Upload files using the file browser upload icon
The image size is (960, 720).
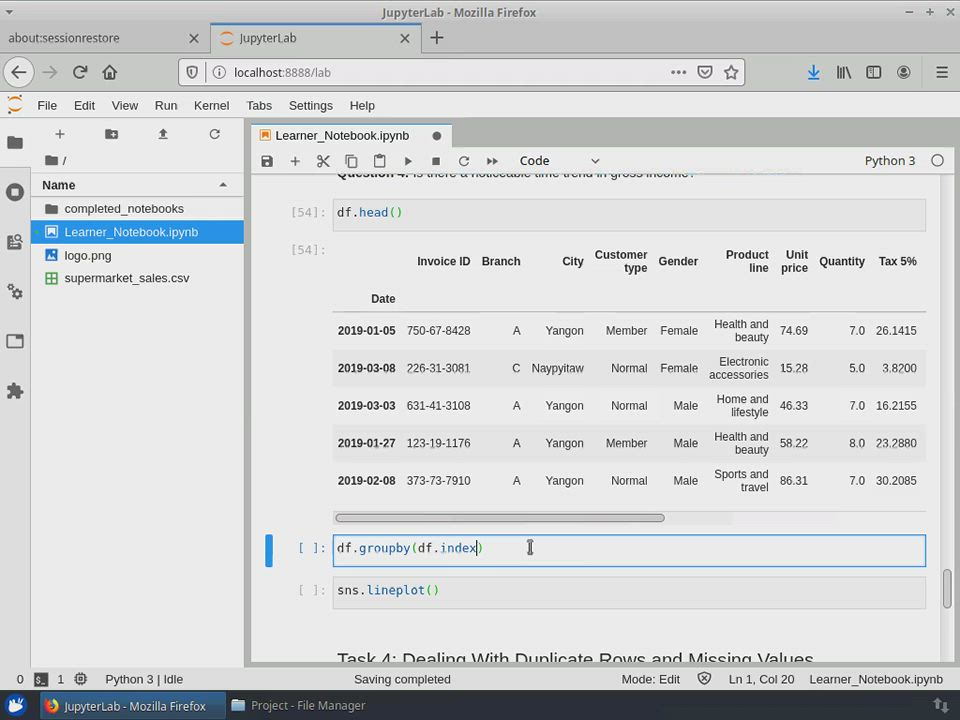(x=163, y=134)
